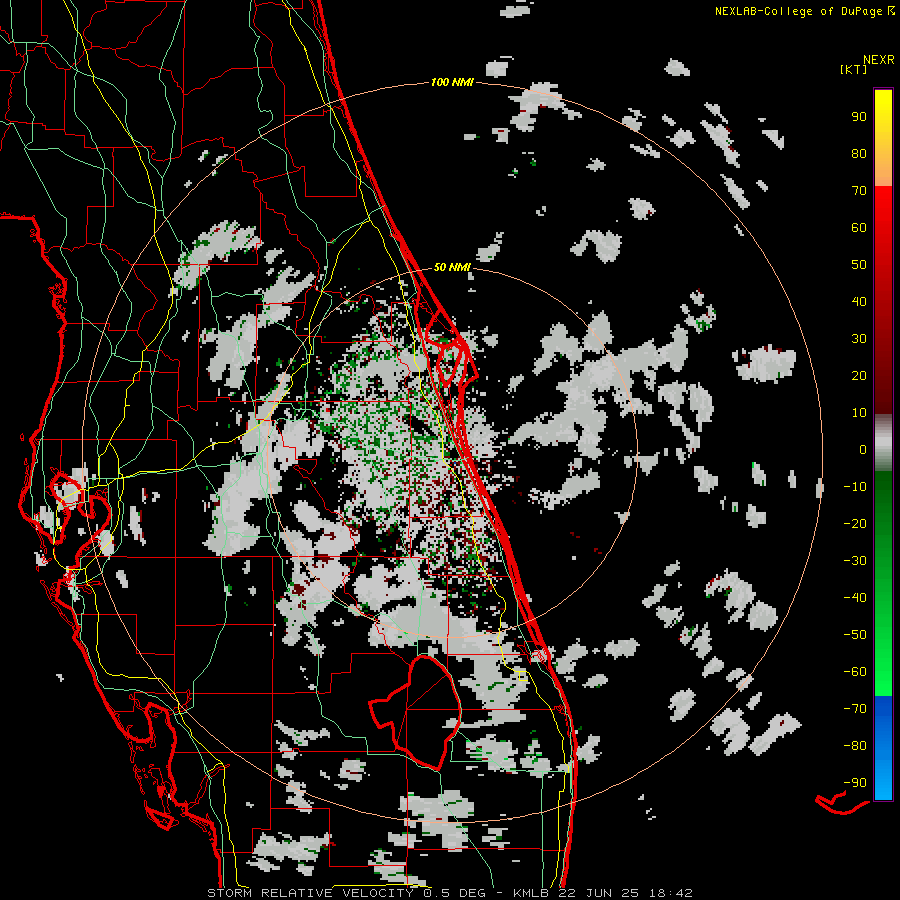
Task: Click the 60 value on velocity scale
Action: click(859, 227)
